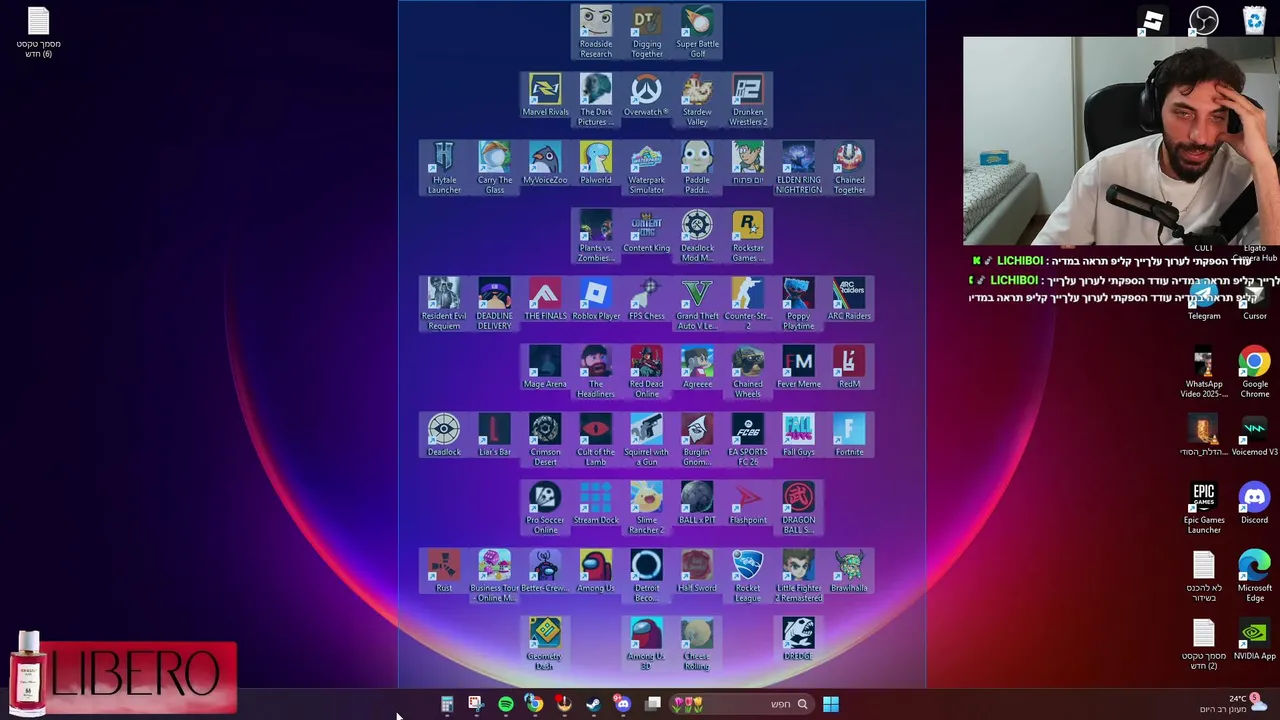The image size is (1280, 720).
Task: Open Rockstar Games launcher icon
Action: tap(748, 236)
